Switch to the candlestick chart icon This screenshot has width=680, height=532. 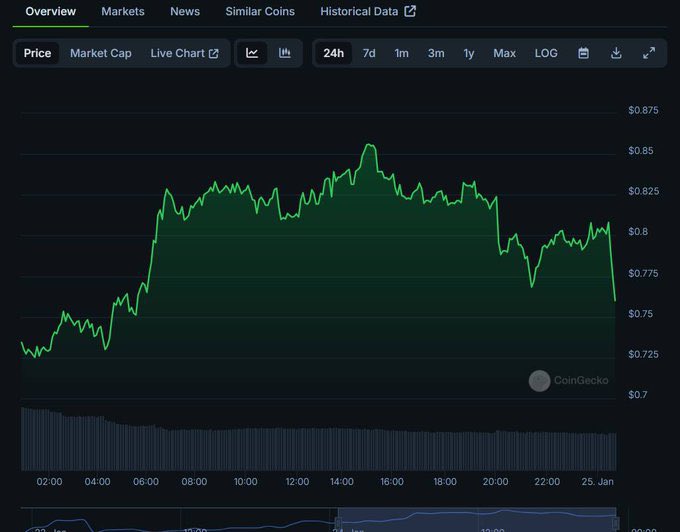[284, 53]
